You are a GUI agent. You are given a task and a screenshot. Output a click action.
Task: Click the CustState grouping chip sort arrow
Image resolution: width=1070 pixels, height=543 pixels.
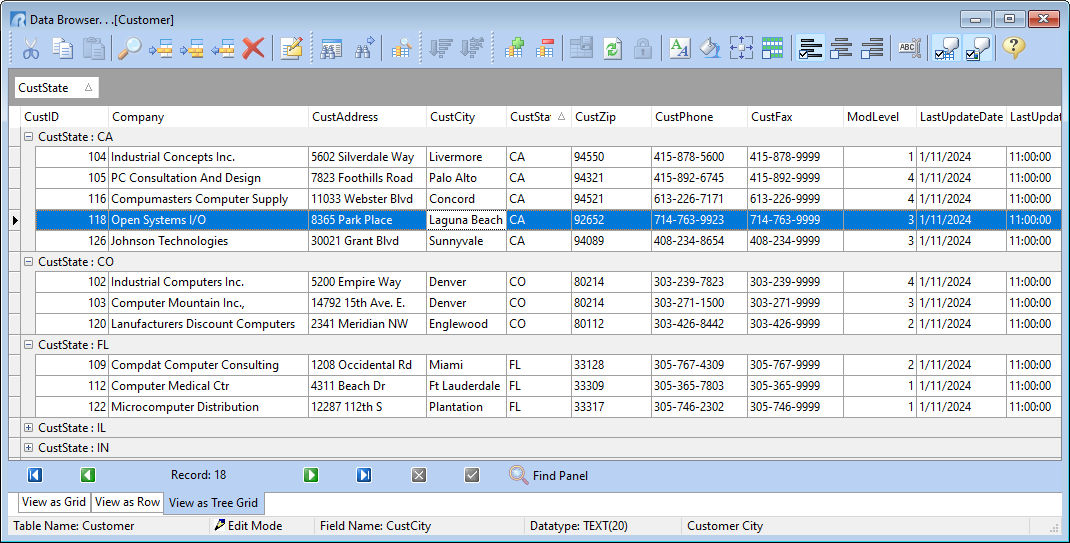click(89, 87)
